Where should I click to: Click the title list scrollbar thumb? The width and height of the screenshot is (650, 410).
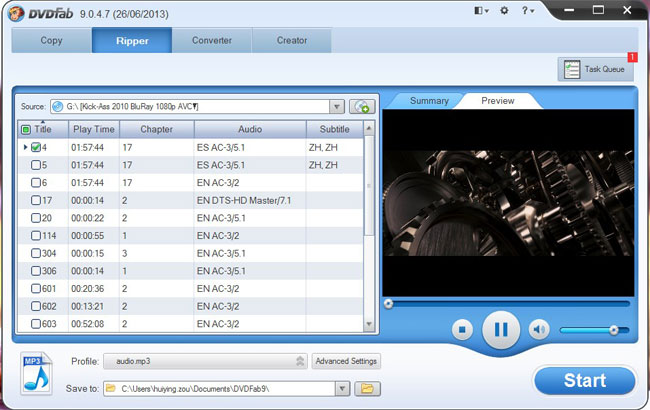point(369,187)
